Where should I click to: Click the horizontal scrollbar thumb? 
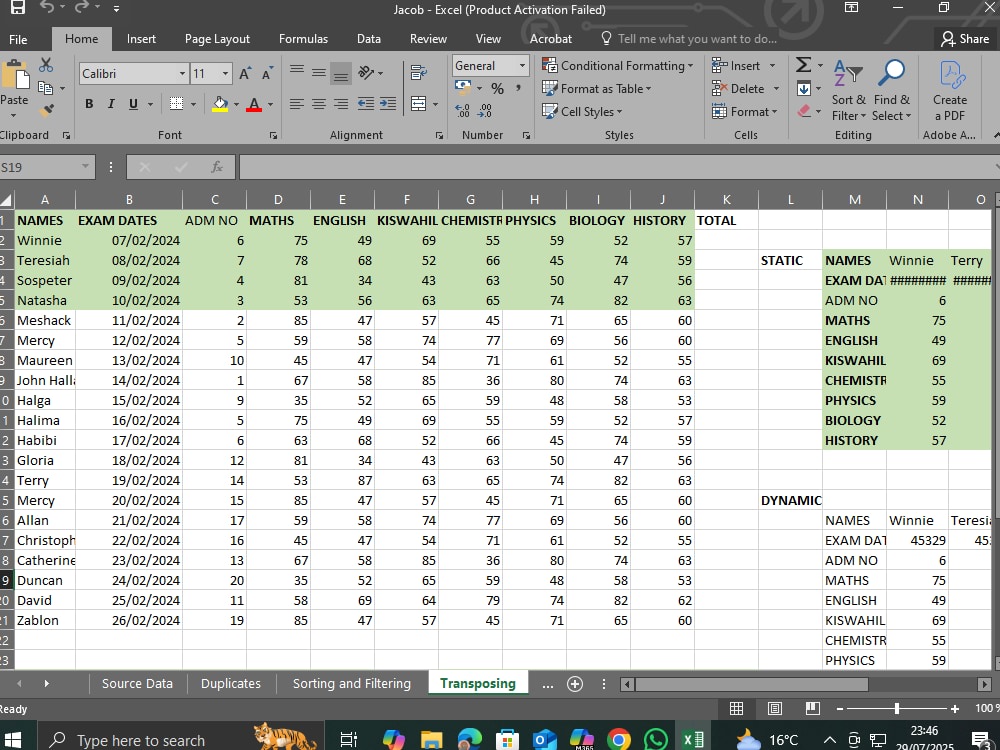[752, 684]
